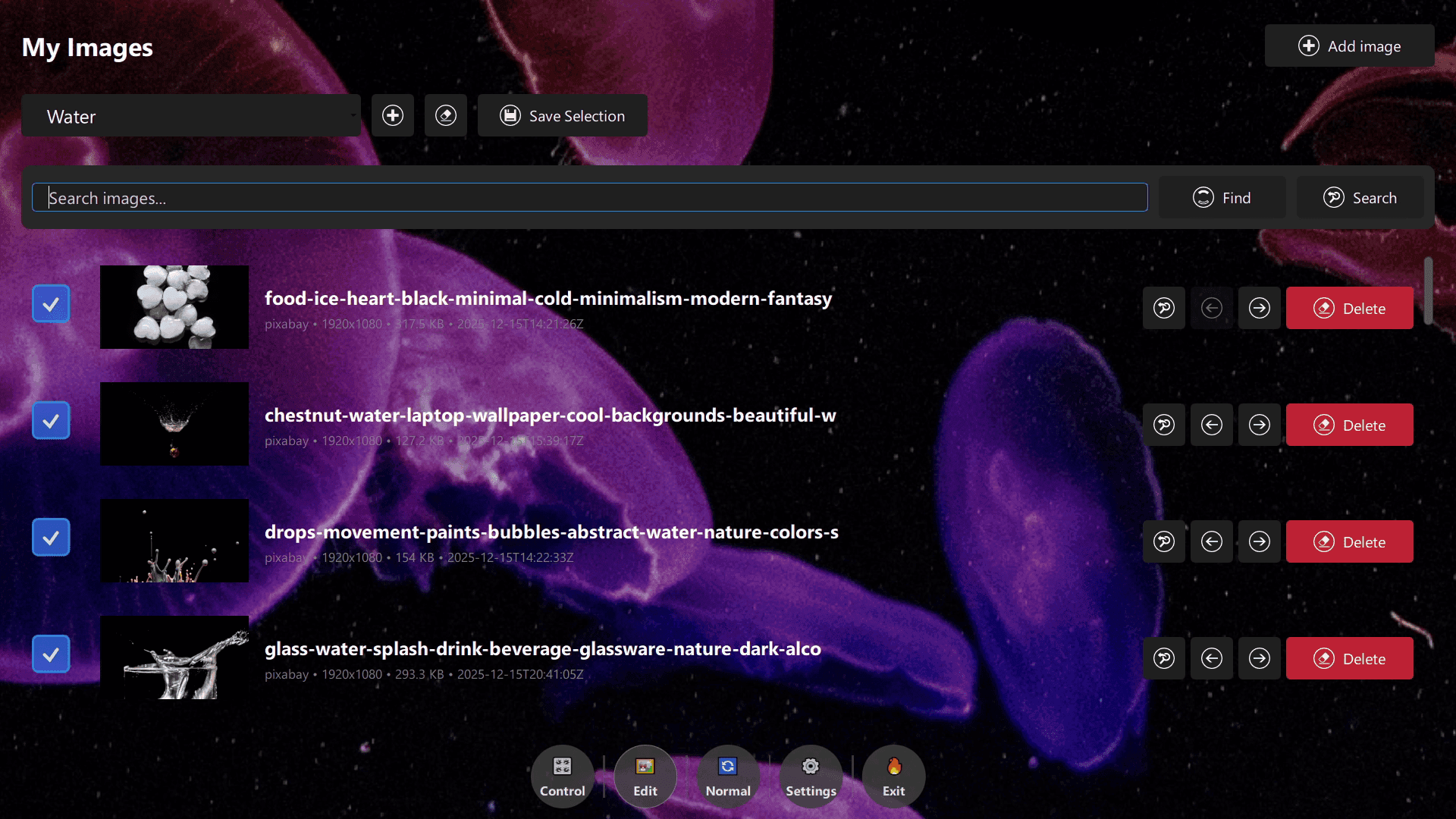Click the image list scrollbar

[1428, 291]
